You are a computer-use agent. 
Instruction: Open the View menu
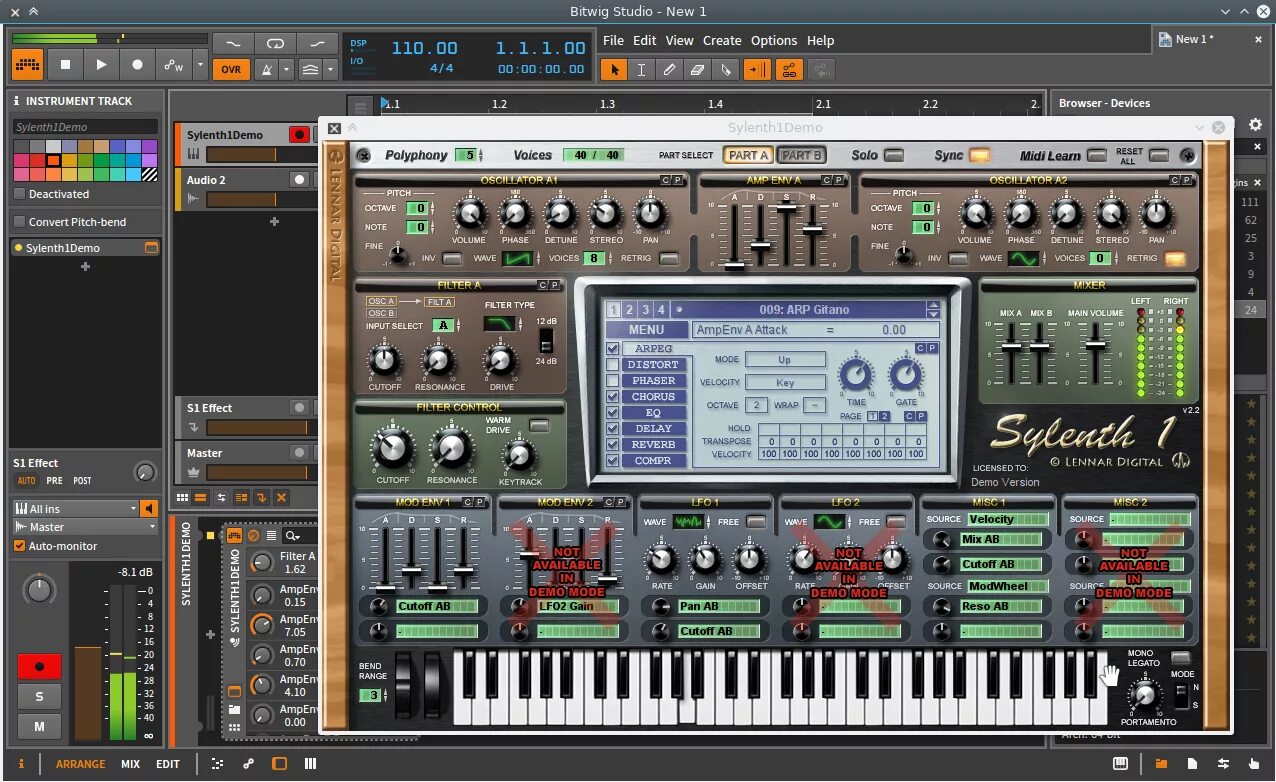[679, 40]
